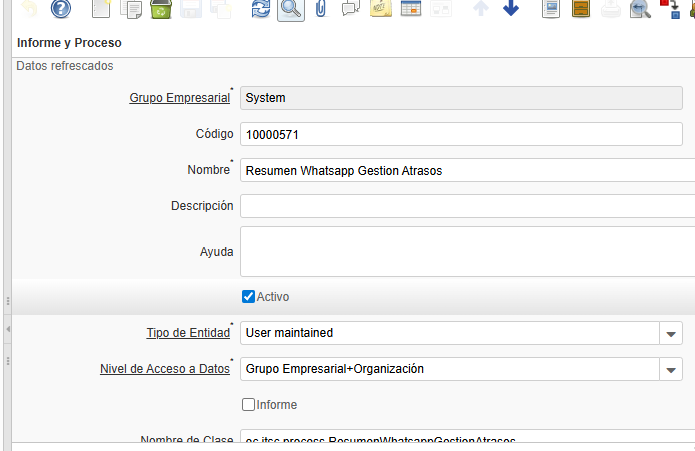
Task: Open the Chat speech bubble icon
Action: pos(350,10)
